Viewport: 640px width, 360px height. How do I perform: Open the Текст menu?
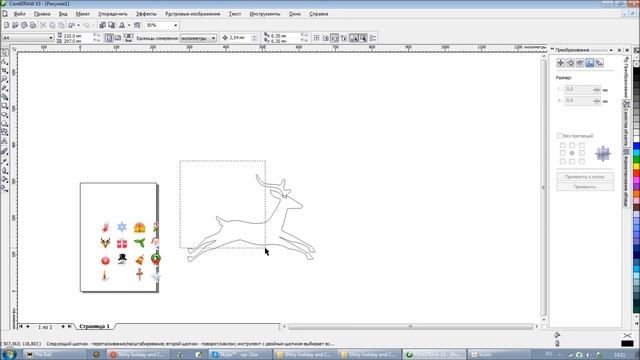235,14
